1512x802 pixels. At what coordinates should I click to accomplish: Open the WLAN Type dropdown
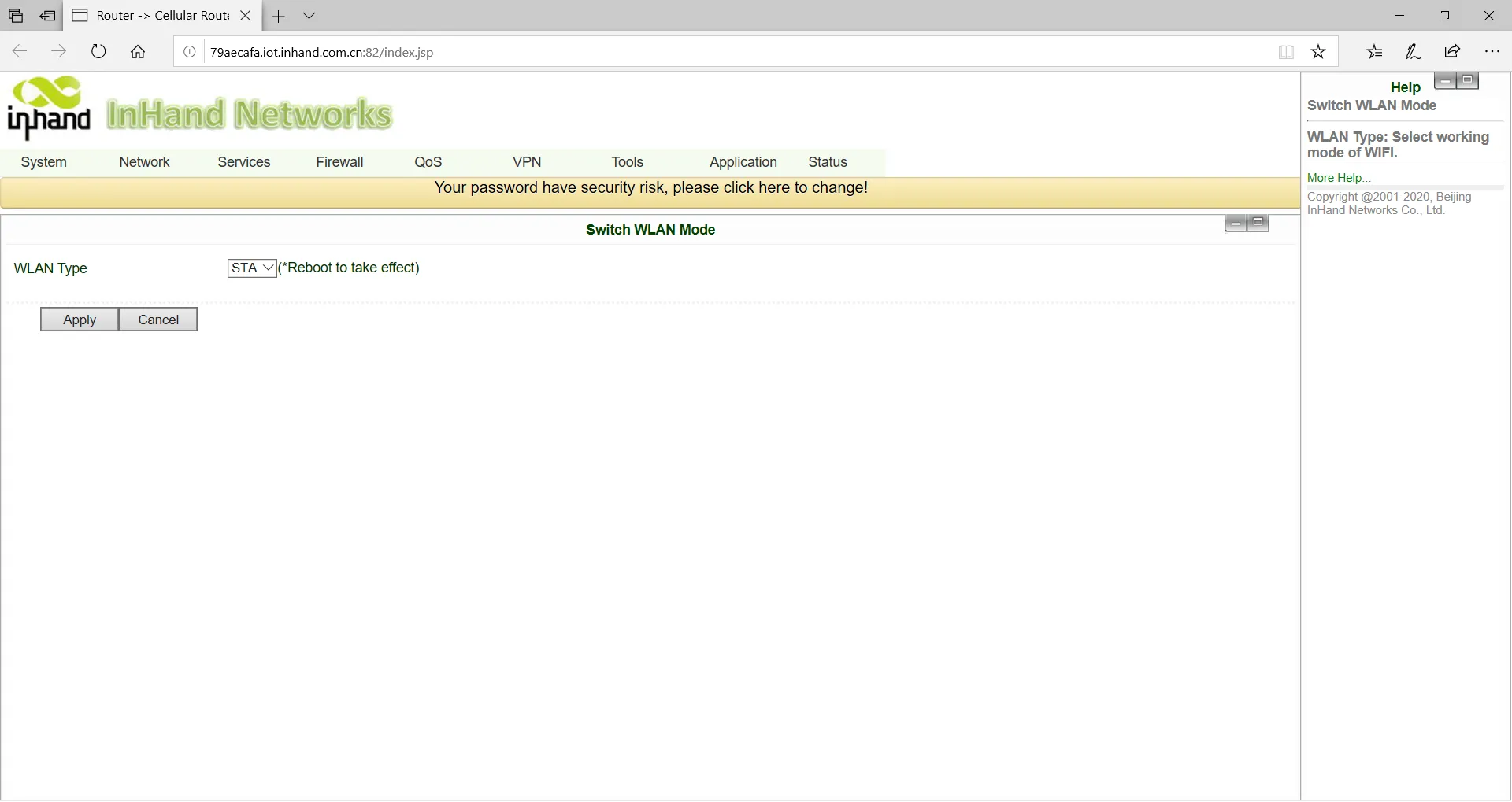coord(252,268)
